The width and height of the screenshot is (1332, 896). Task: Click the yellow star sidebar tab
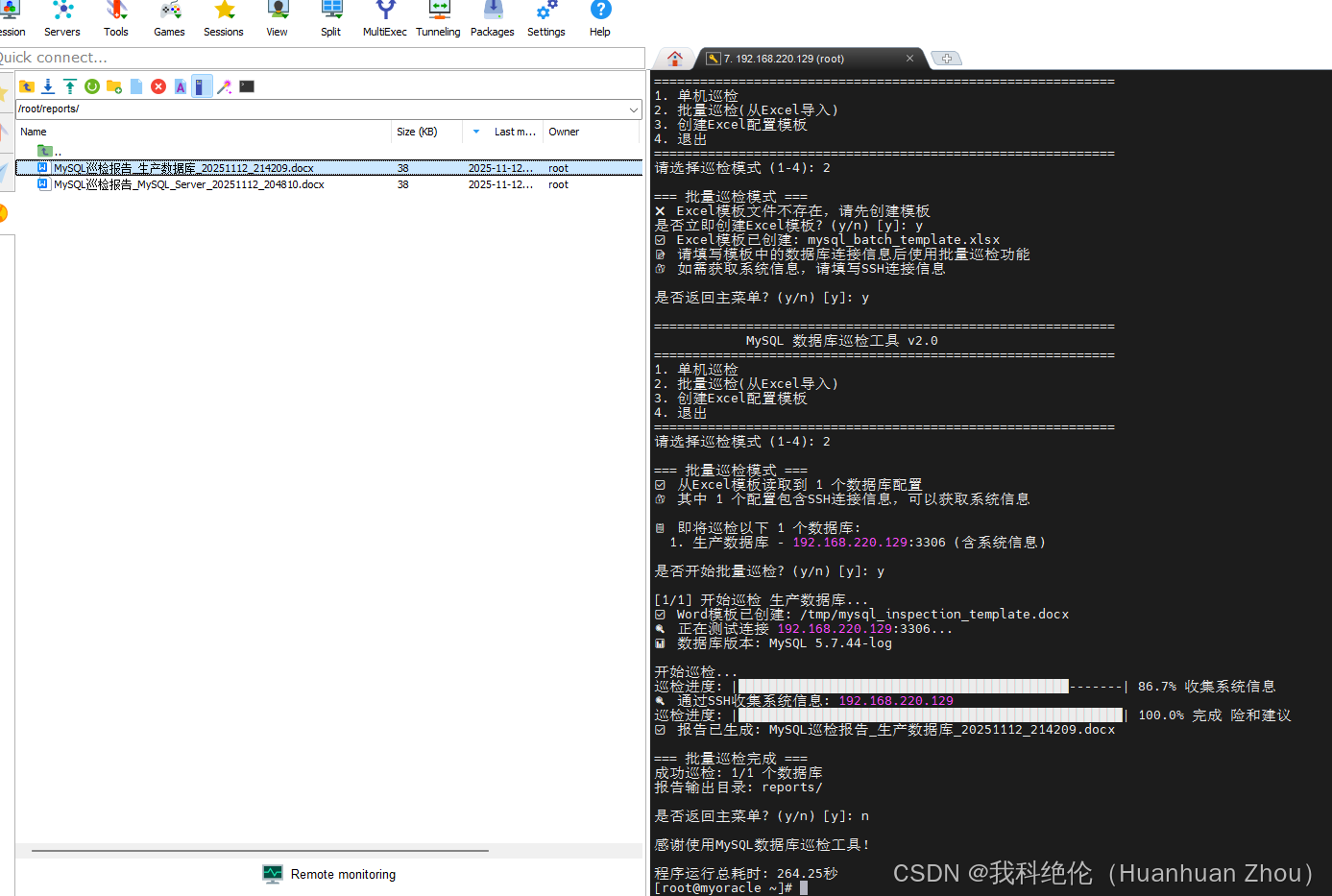pyautogui.click(x=3, y=93)
